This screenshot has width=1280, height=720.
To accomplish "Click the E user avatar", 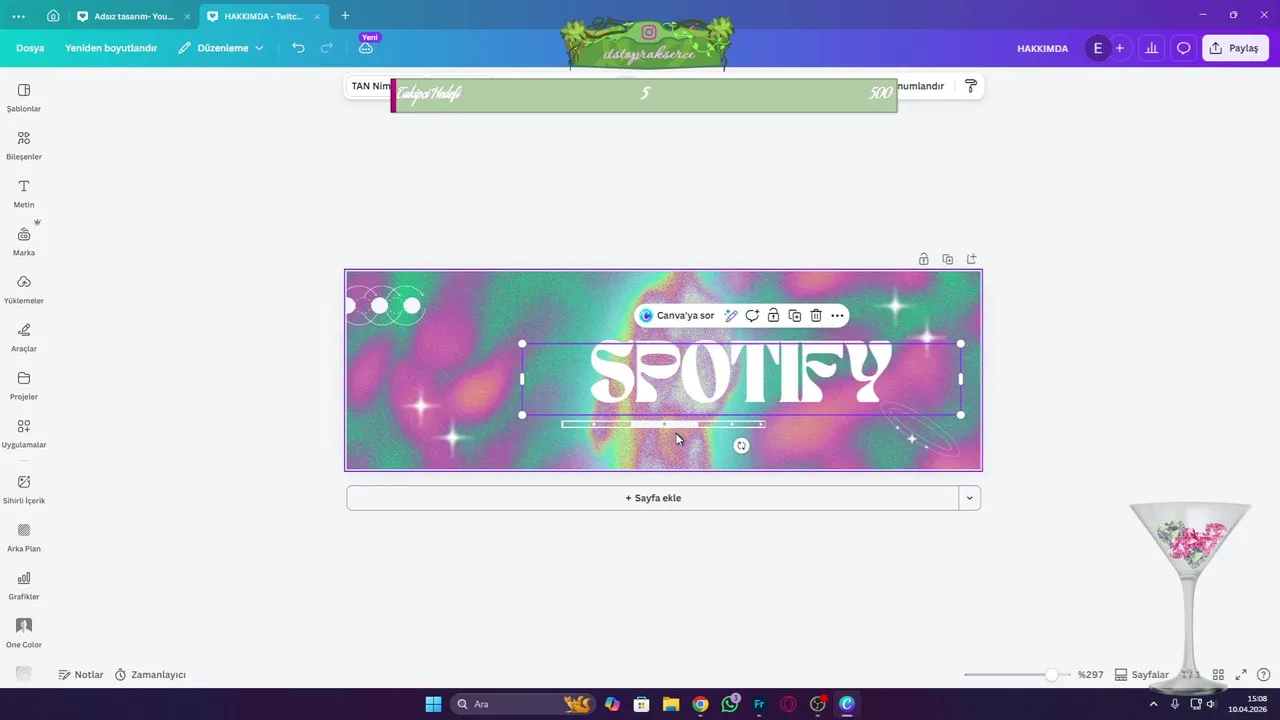I will coord(1098,48).
